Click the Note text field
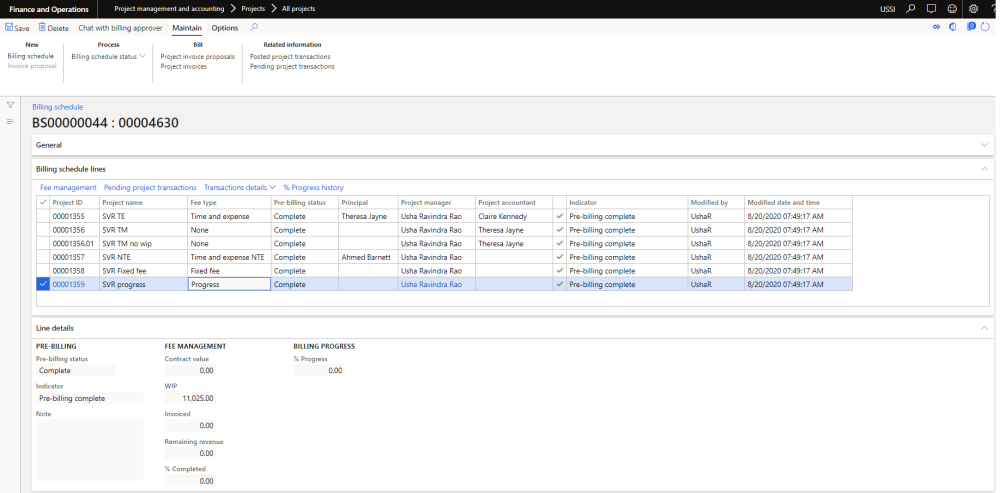Image resolution: width=1000 pixels, height=493 pixels. tap(88, 450)
